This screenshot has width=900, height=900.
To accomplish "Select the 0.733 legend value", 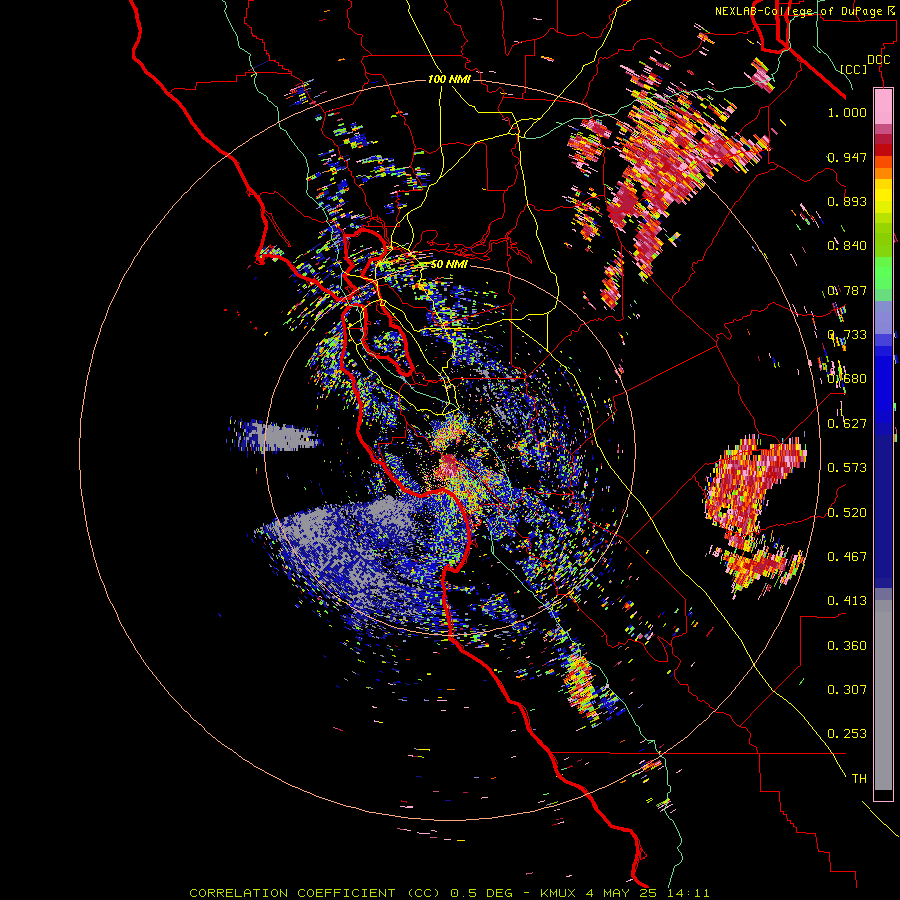I will tap(847, 335).
